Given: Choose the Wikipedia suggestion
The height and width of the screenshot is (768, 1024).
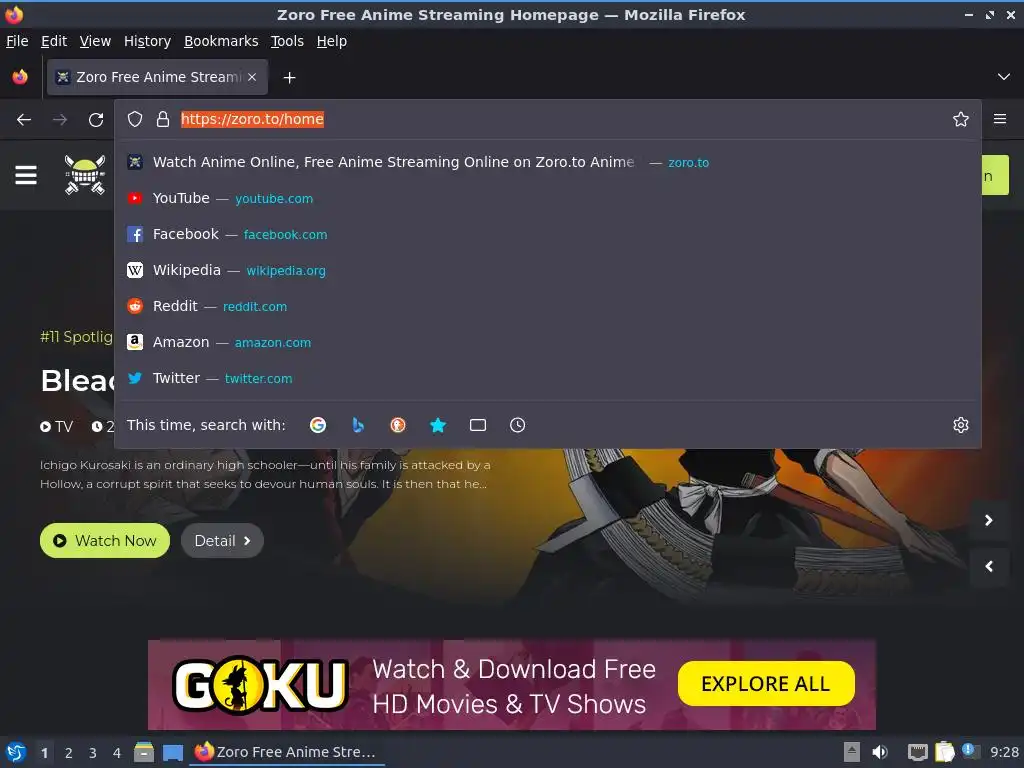Looking at the screenshot, I should [547, 270].
